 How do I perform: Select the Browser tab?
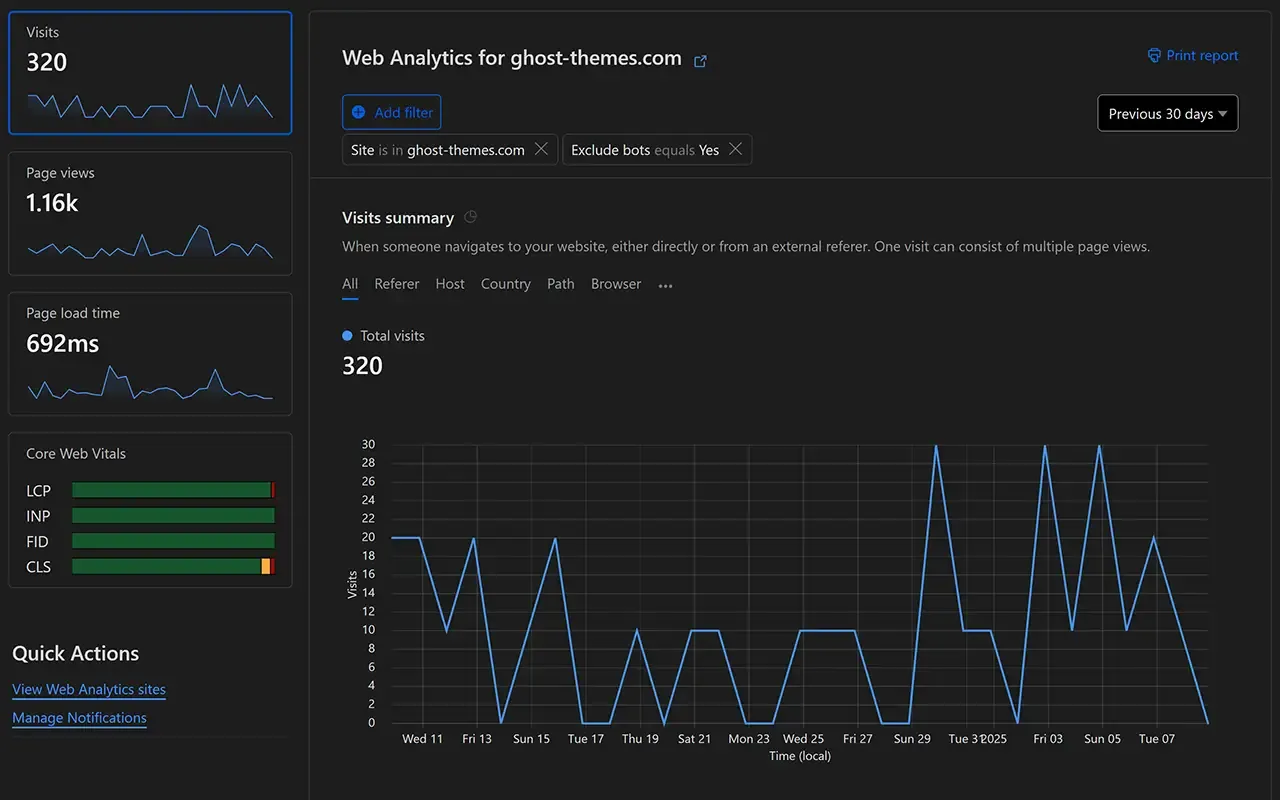point(615,284)
